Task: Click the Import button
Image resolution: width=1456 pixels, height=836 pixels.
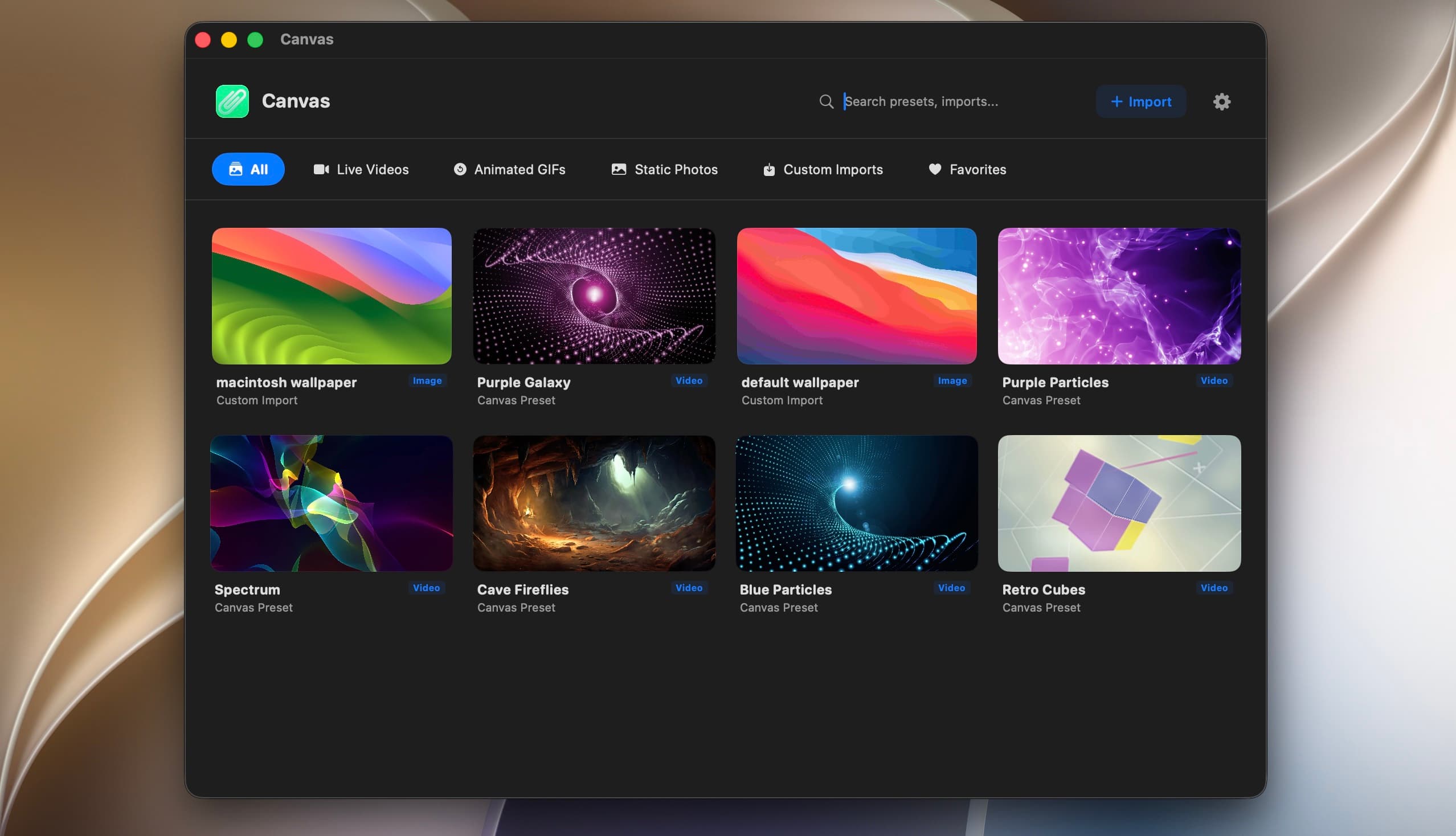Action: 1140,101
